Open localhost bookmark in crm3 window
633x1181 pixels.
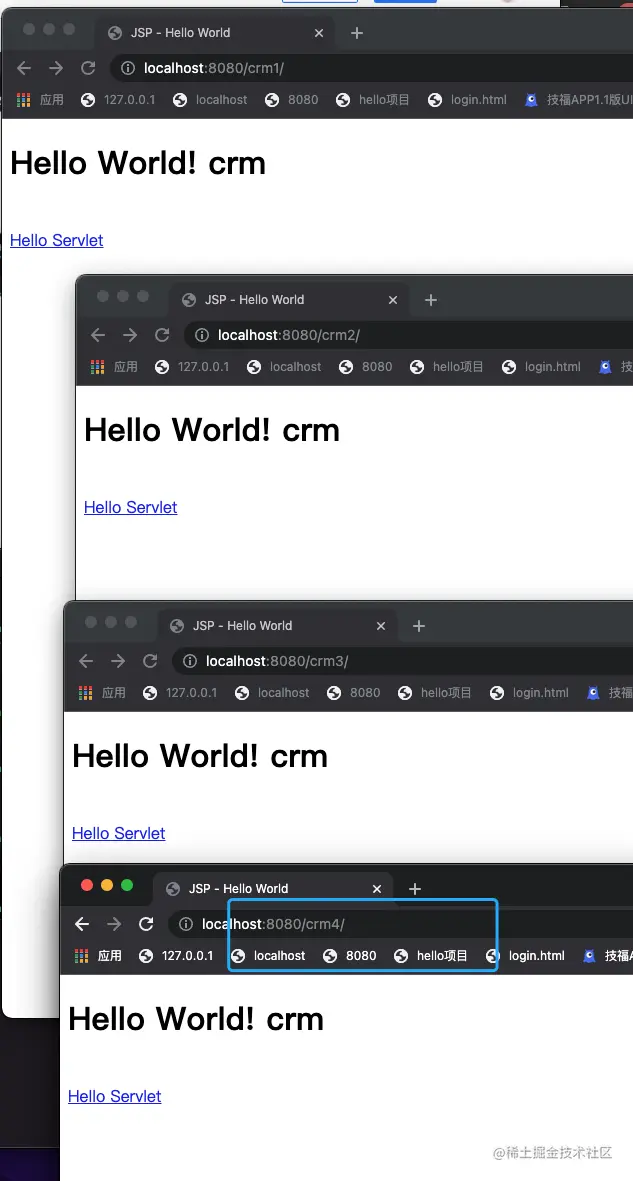coord(272,693)
